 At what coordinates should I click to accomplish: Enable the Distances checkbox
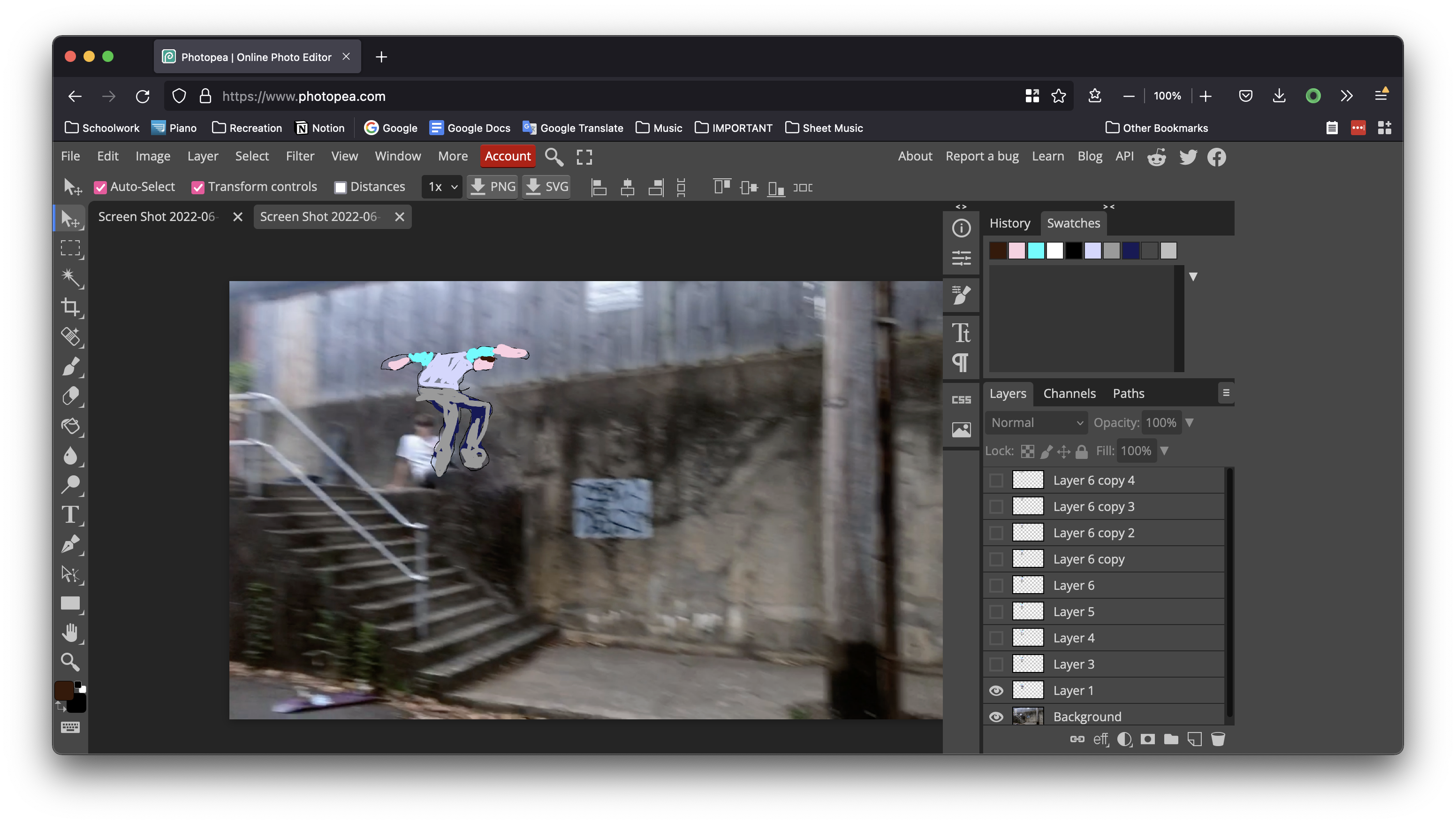click(341, 187)
